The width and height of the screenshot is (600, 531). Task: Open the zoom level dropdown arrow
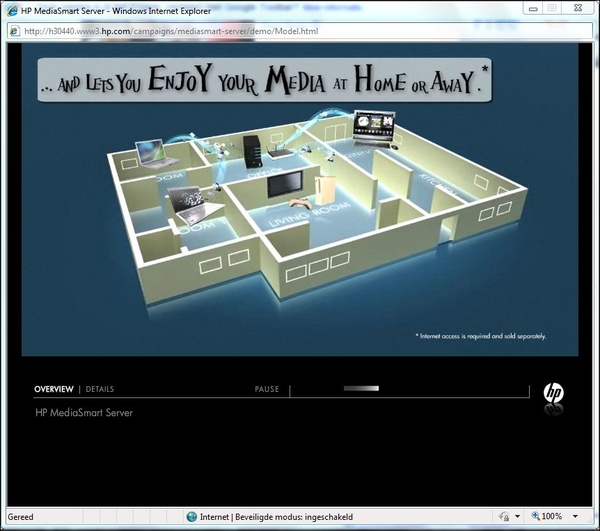click(575, 516)
